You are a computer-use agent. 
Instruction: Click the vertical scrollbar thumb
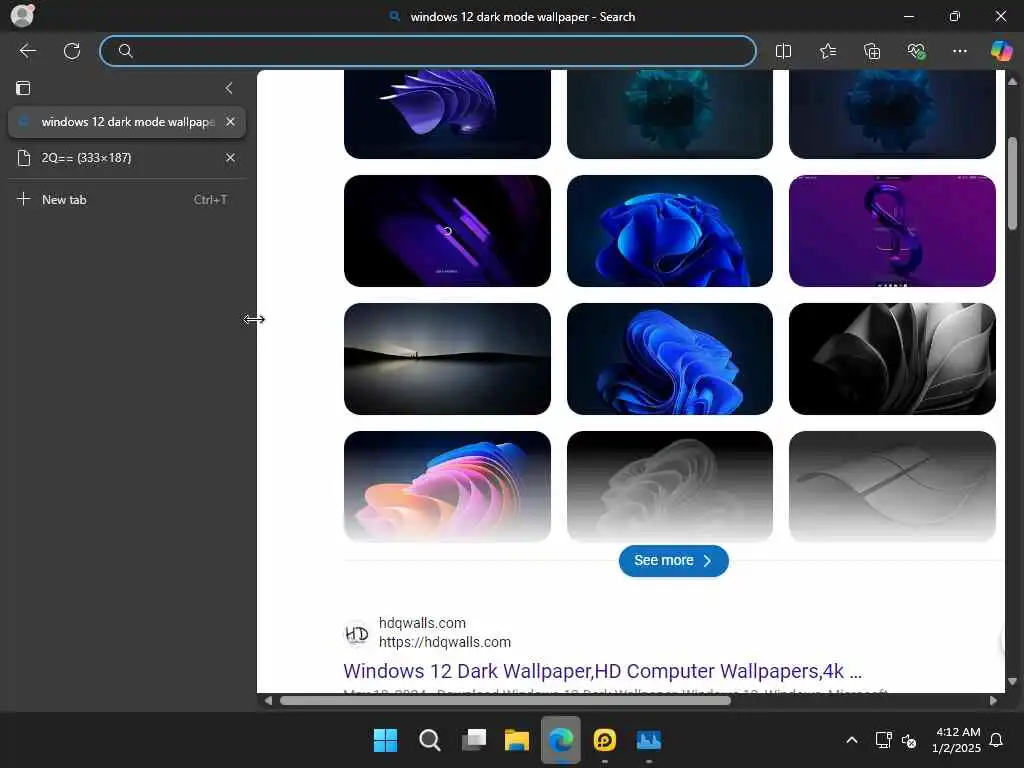pos(1012,184)
